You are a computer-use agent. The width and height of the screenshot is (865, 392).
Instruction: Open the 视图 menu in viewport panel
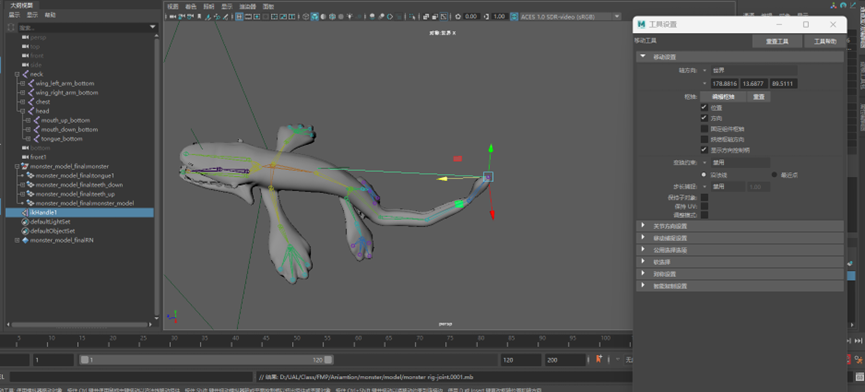click(173, 7)
